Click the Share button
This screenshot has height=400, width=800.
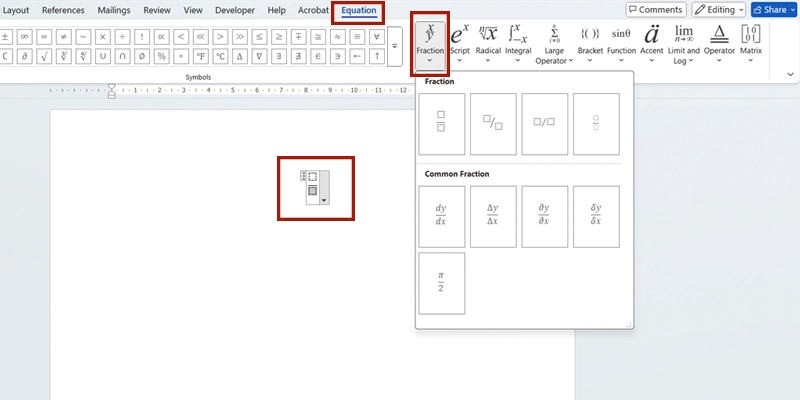point(774,9)
